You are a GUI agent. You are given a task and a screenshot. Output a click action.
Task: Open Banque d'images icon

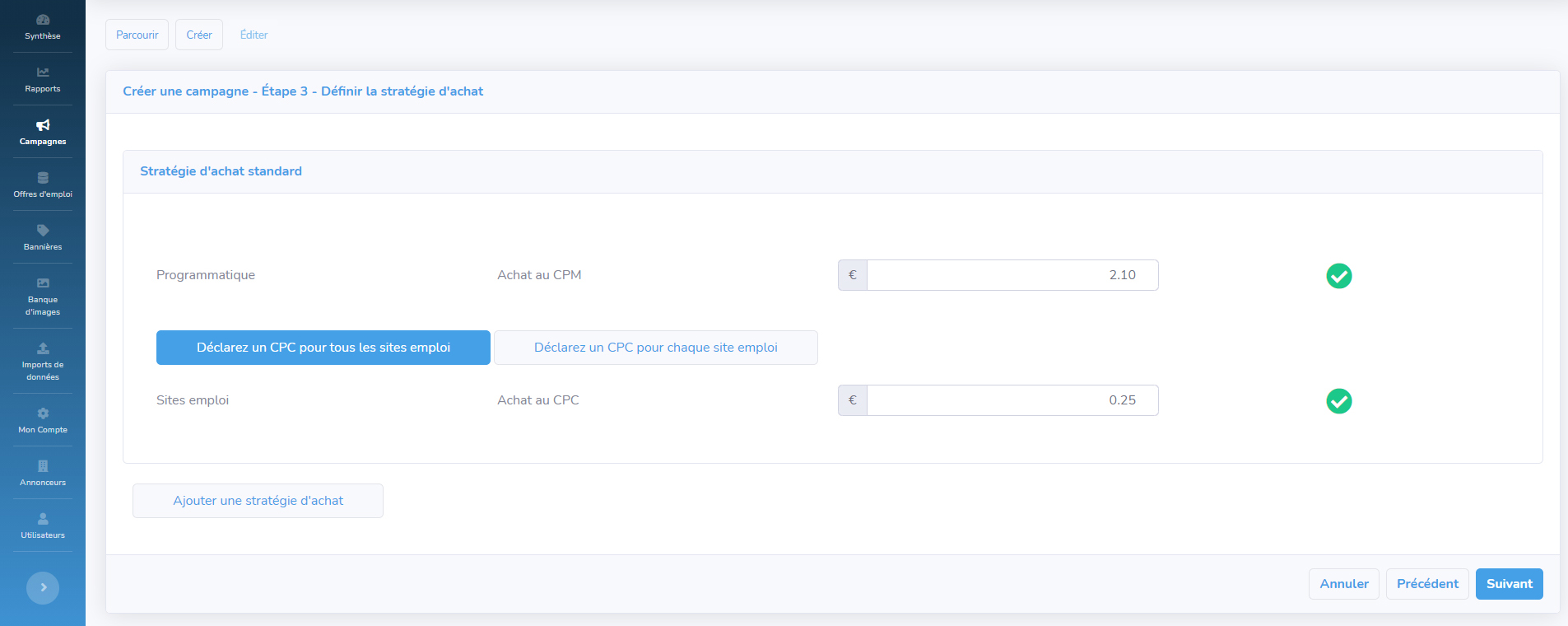(43, 283)
